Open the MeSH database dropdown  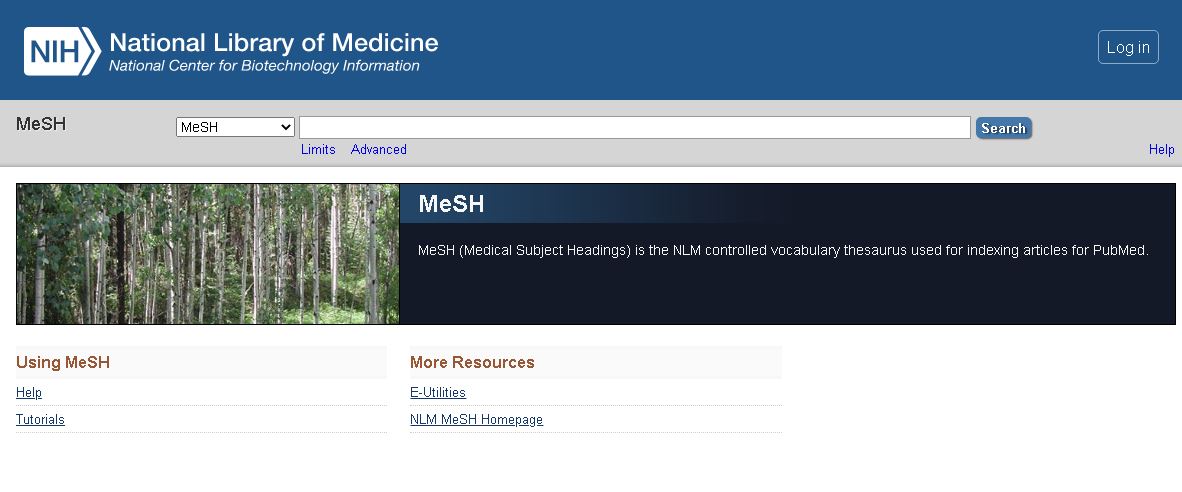coord(235,127)
